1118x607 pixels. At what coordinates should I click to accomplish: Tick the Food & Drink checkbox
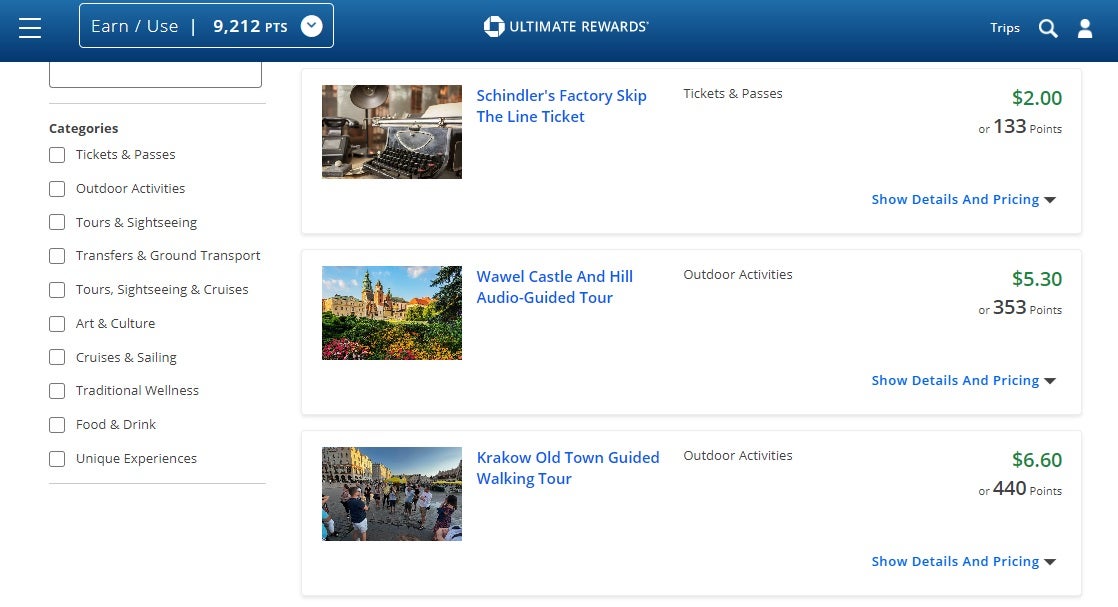[x=58, y=425]
